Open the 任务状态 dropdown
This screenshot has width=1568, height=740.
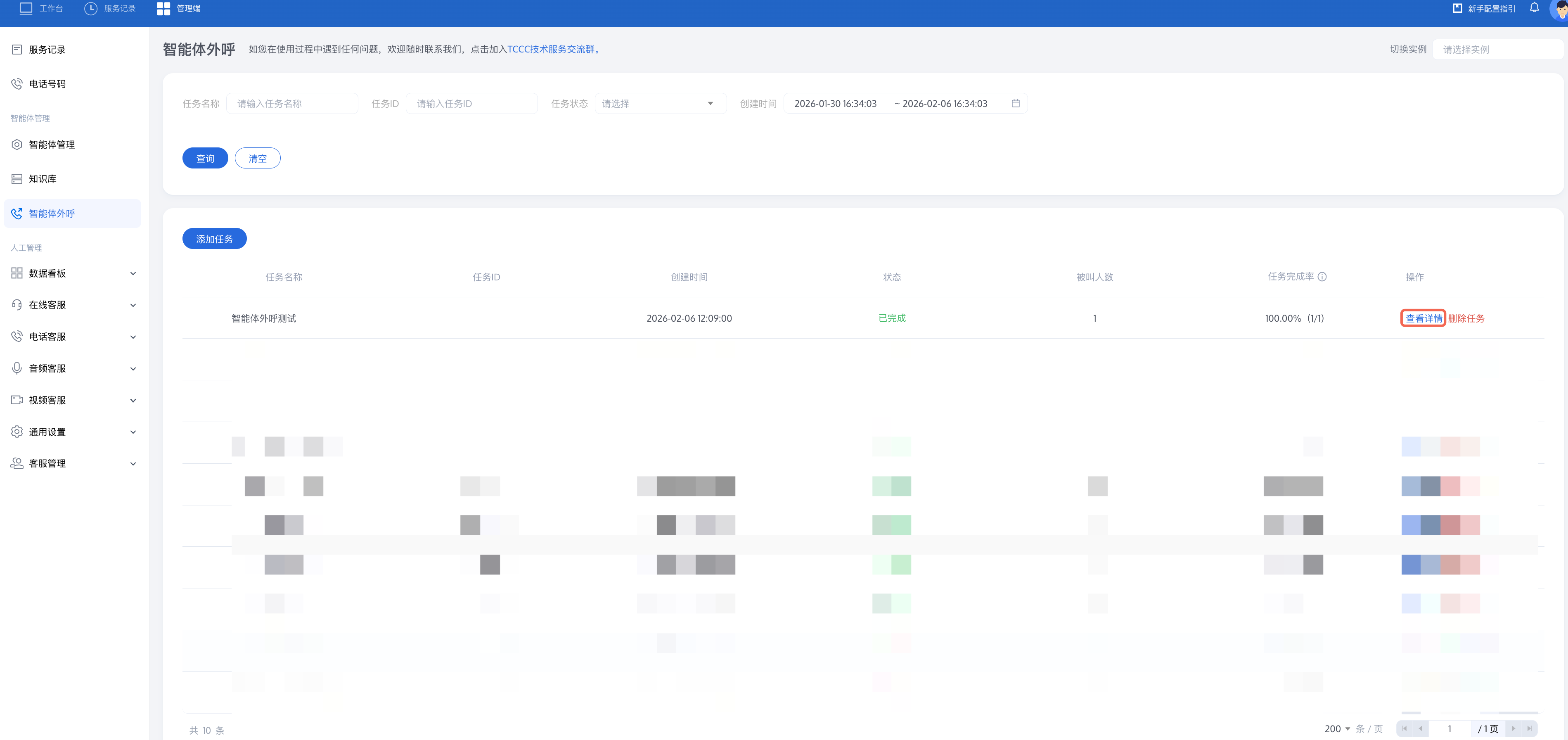tap(660, 104)
